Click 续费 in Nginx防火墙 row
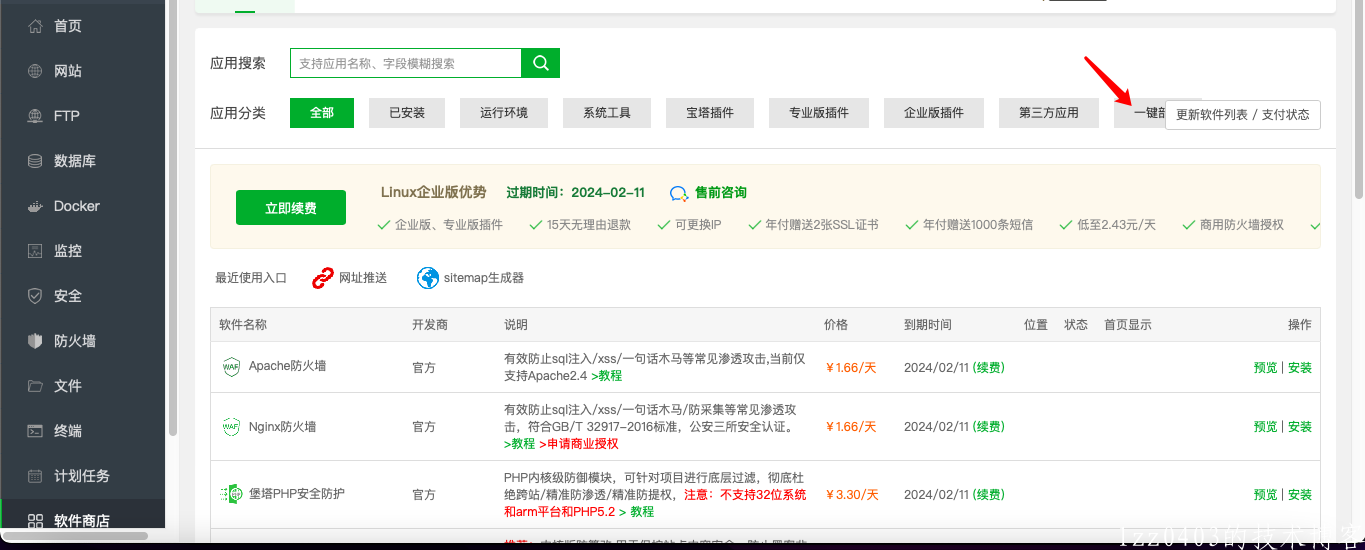The height and width of the screenshot is (550, 1365). 989,426
